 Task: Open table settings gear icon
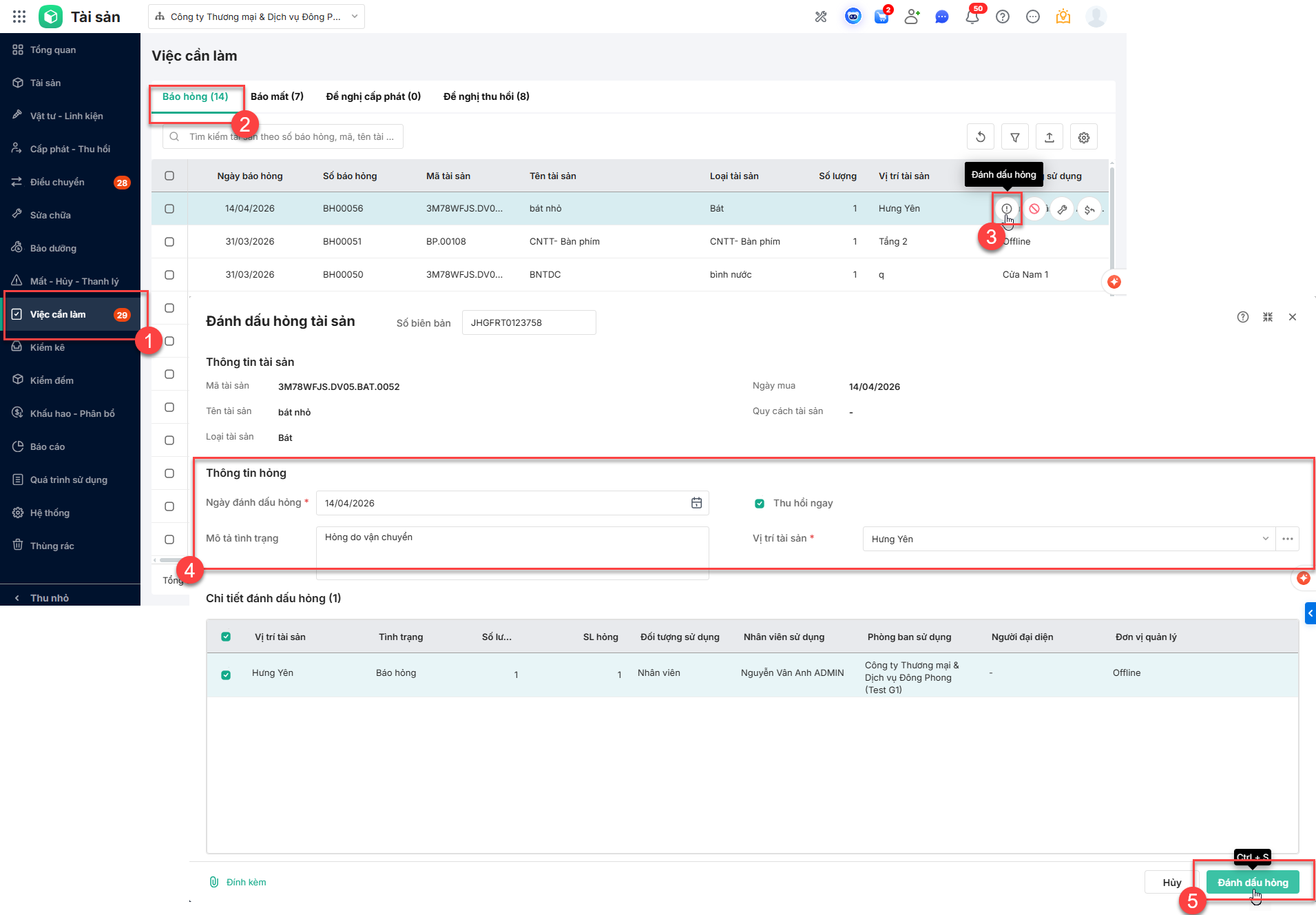coord(1083,137)
